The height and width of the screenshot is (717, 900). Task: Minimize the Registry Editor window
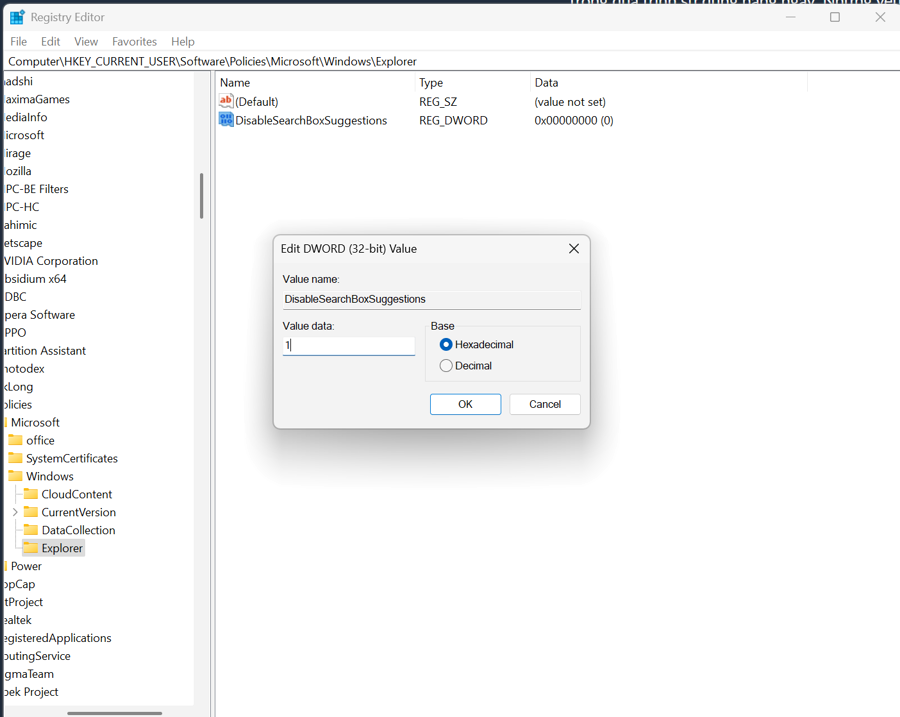point(791,17)
